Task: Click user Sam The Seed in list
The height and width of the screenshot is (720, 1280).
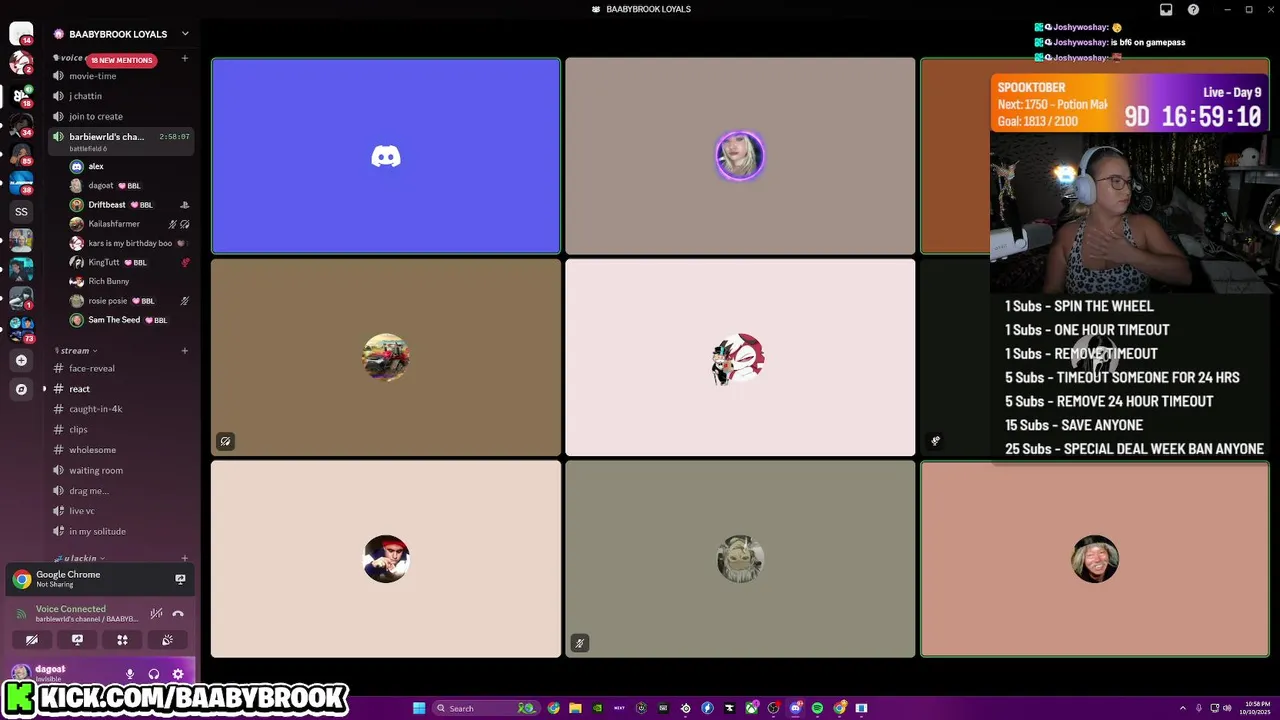Action: click(x=129, y=320)
